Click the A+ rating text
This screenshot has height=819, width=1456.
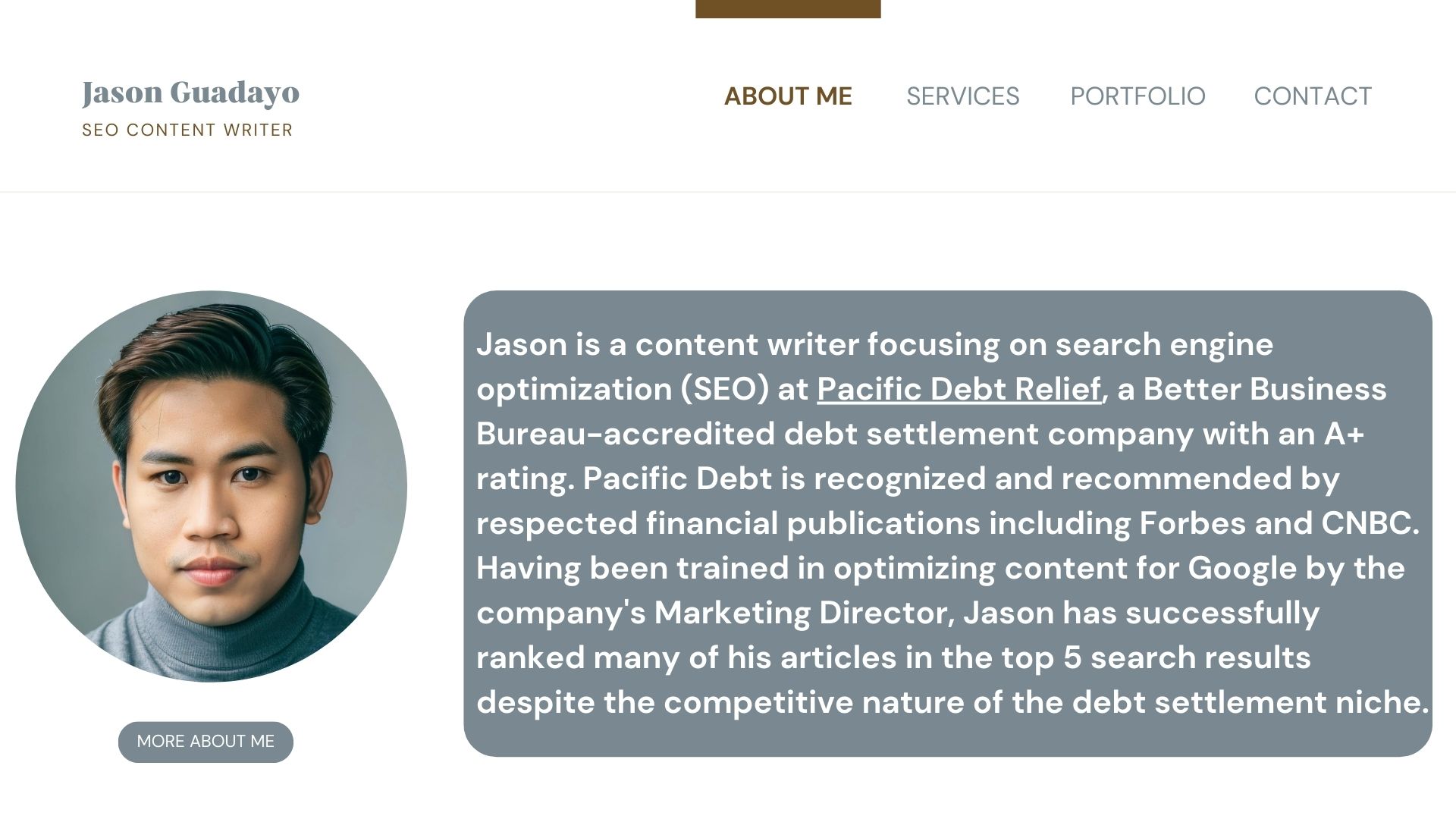[1344, 434]
